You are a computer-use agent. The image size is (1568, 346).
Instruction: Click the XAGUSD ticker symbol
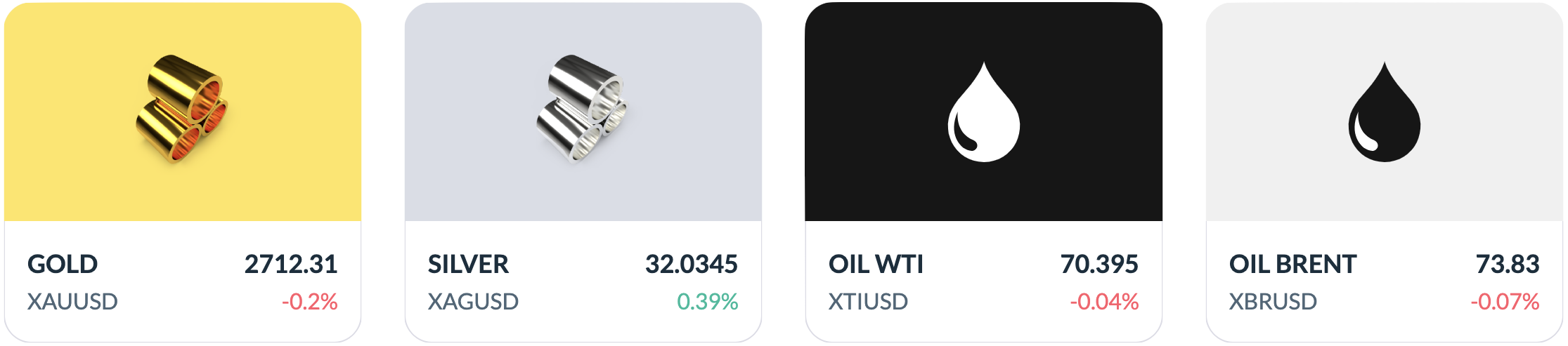(473, 302)
